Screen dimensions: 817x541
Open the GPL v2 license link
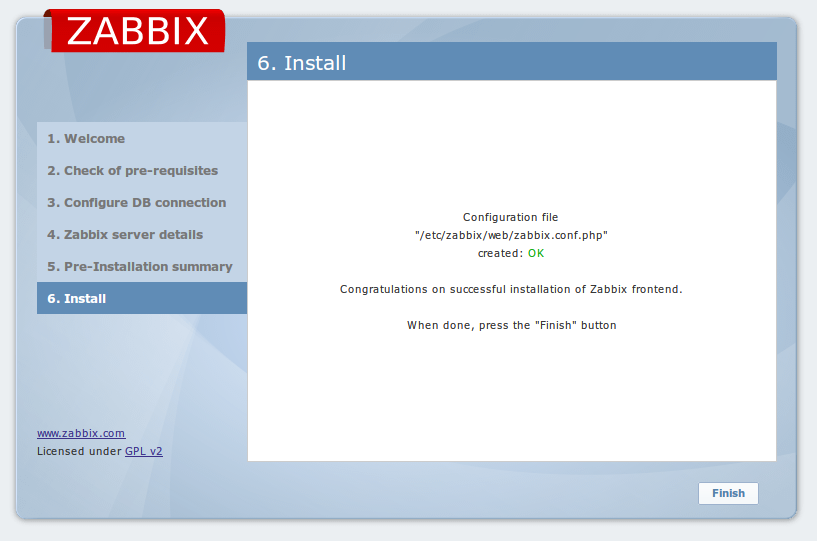(x=144, y=451)
